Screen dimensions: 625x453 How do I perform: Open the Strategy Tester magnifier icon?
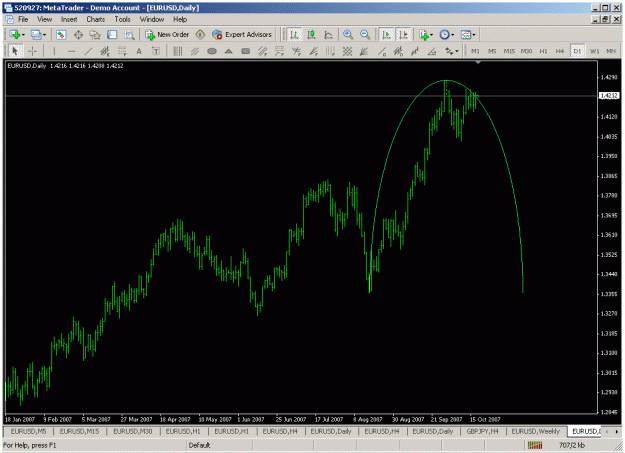pos(129,35)
